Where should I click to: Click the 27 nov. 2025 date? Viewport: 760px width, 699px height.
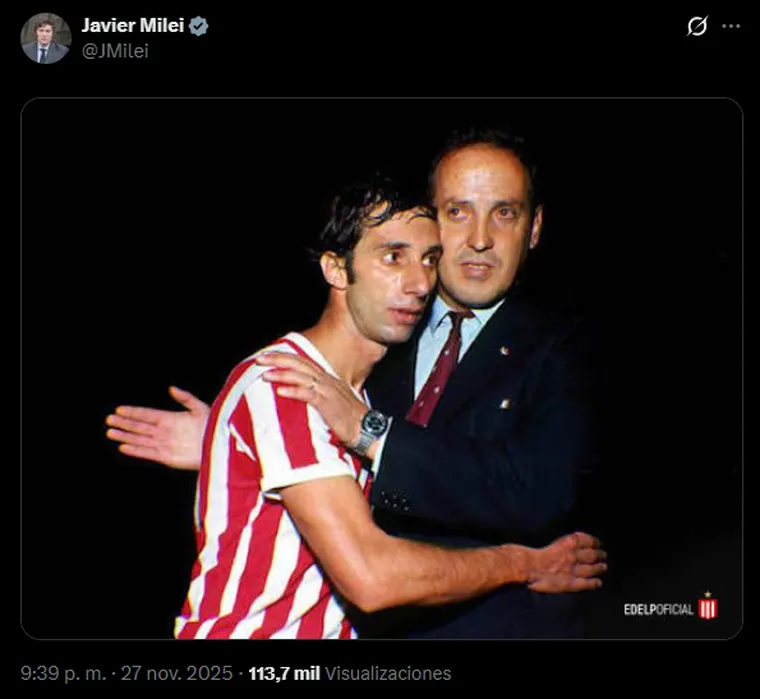(x=177, y=673)
